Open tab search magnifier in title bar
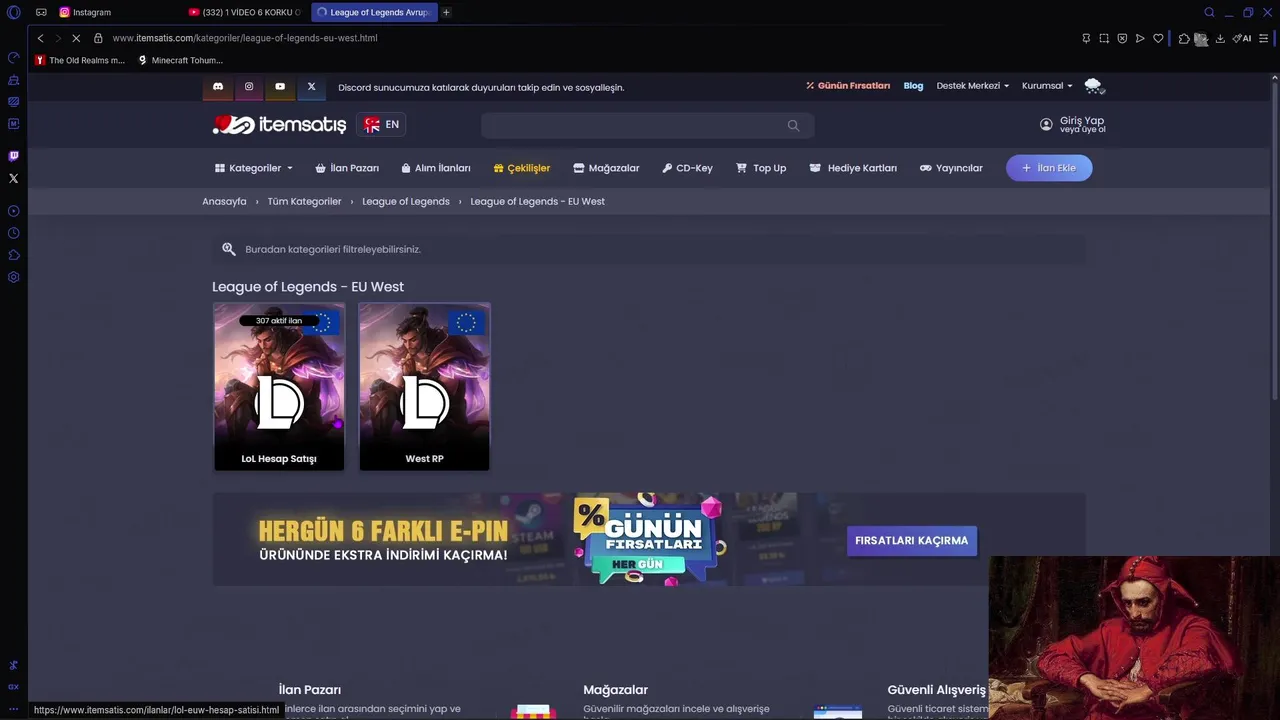The image size is (1280, 720). (x=1209, y=12)
